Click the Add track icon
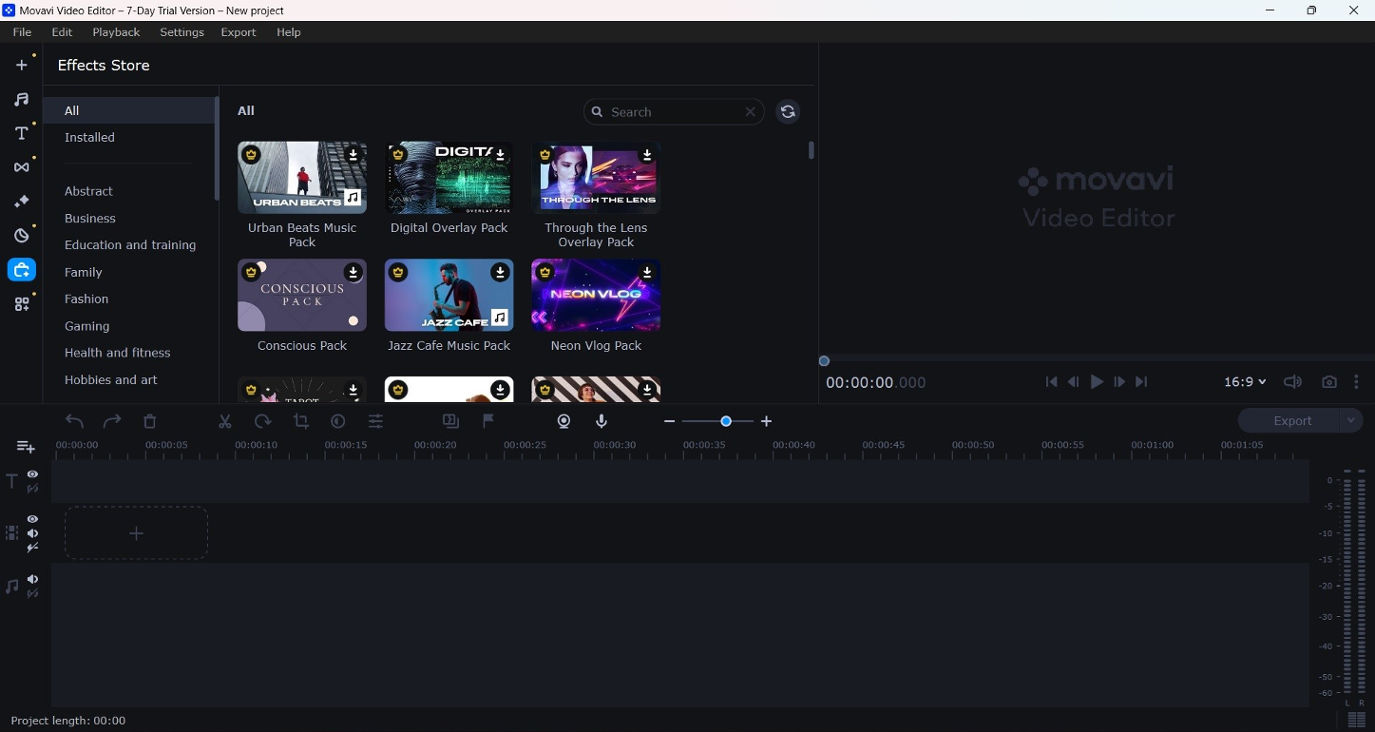 pos(26,446)
